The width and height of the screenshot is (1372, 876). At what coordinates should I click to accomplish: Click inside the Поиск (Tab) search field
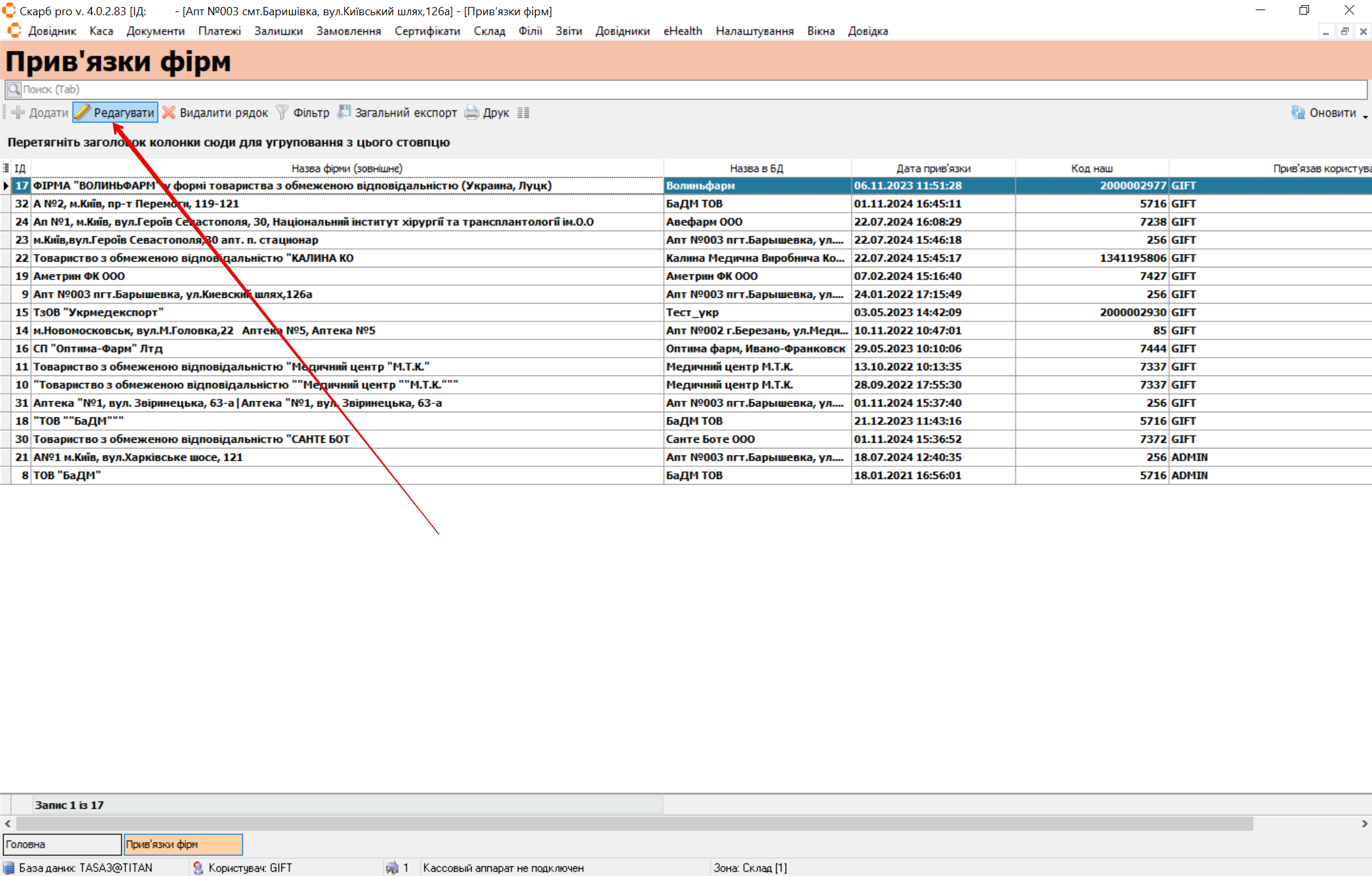[x=686, y=90]
